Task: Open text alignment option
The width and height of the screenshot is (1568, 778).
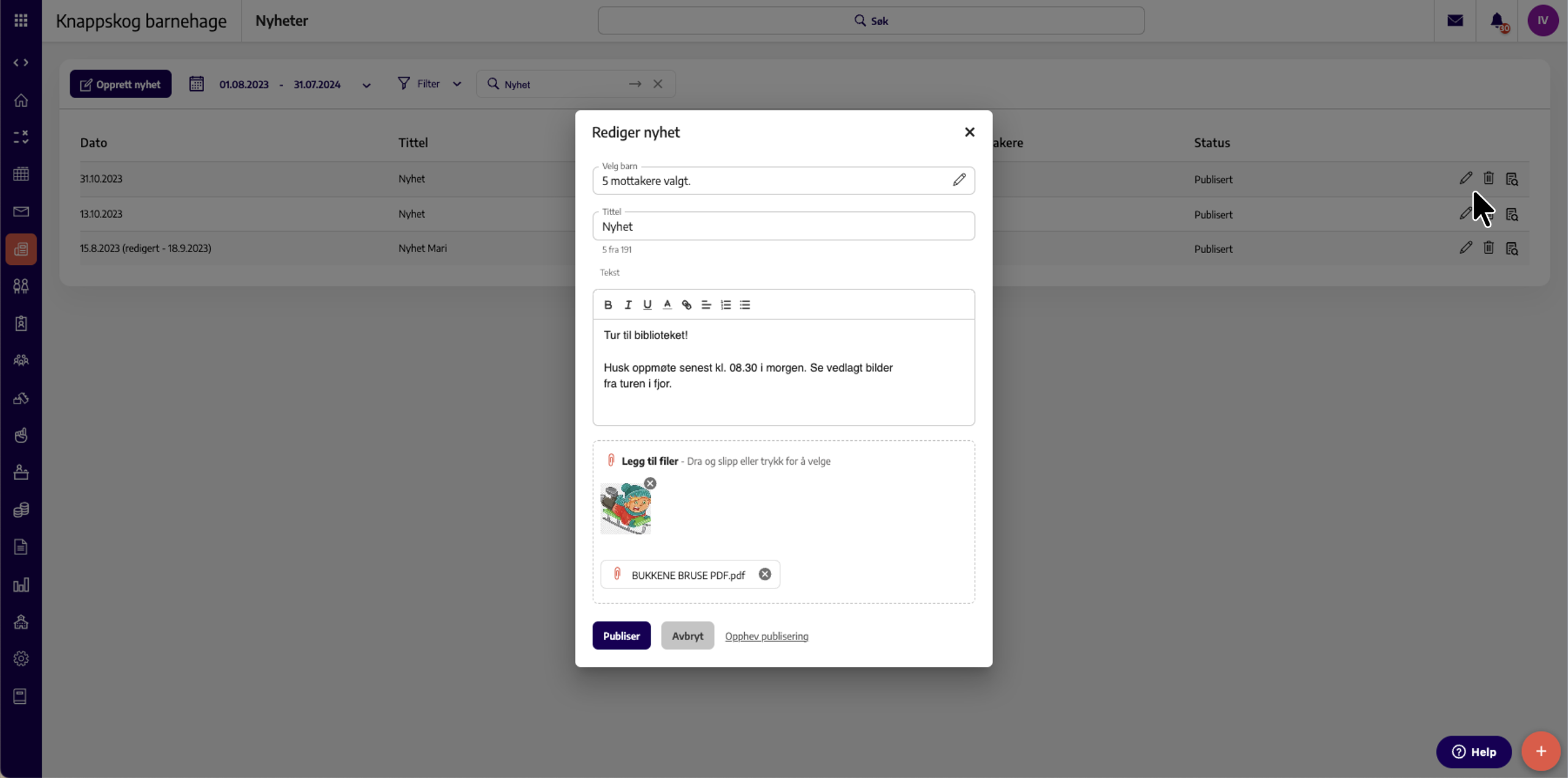Action: point(706,305)
